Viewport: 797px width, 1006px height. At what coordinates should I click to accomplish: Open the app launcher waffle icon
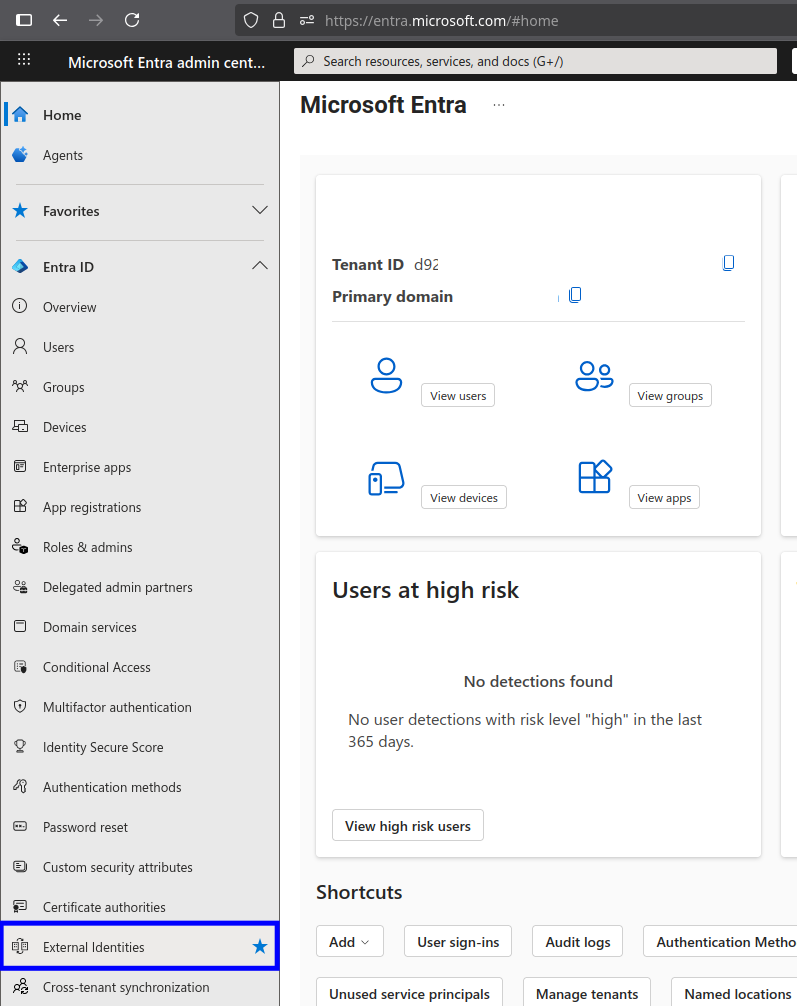pyautogui.click(x=24, y=60)
